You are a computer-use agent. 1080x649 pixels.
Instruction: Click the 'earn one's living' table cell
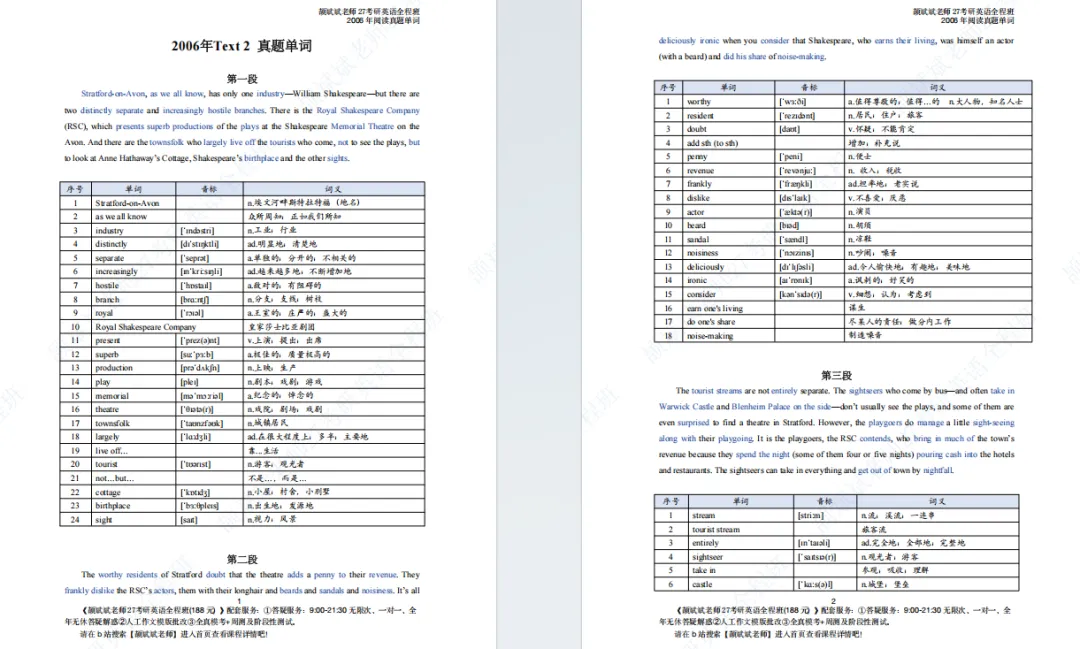click(x=729, y=308)
